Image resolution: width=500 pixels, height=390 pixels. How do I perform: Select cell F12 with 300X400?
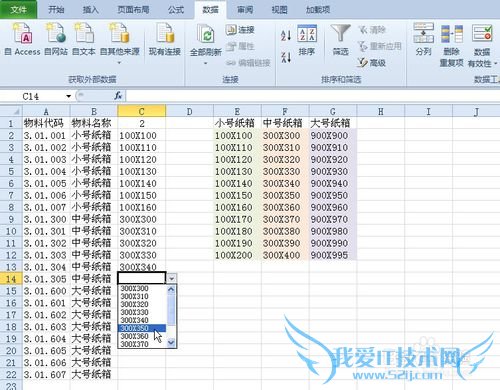point(285,255)
